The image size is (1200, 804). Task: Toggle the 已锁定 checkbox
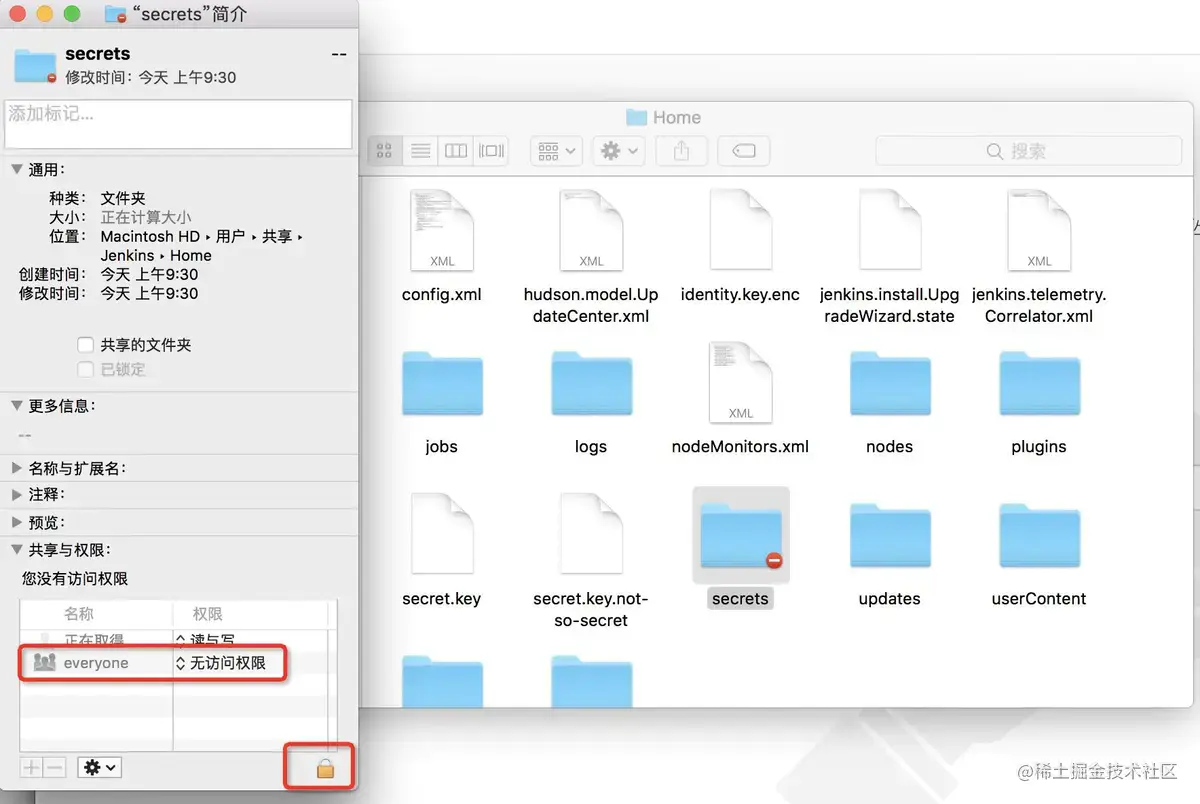(x=86, y=370)
